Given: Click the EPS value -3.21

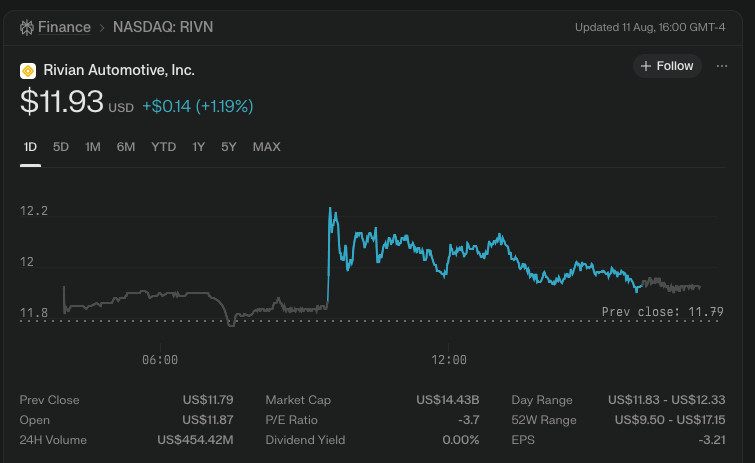Looking at the screenshot, I should (712, 440).
